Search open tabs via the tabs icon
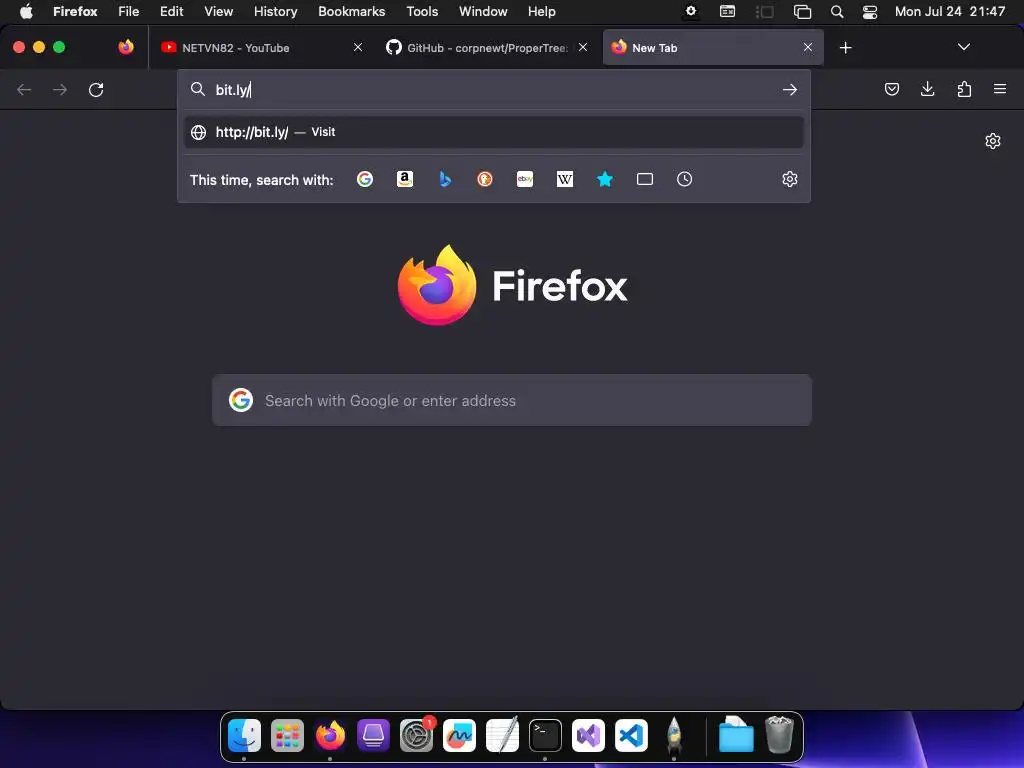 (645, 179)
